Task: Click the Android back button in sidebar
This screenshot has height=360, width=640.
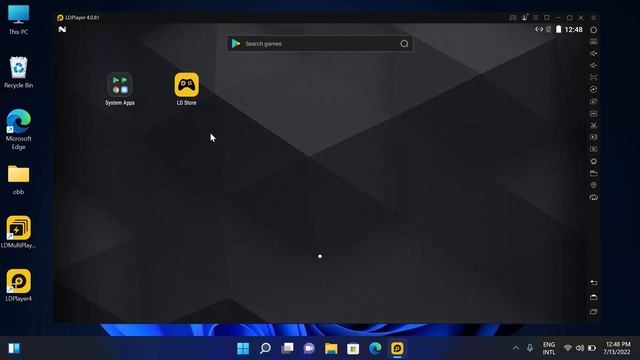Action: click(x=593, y=282)
